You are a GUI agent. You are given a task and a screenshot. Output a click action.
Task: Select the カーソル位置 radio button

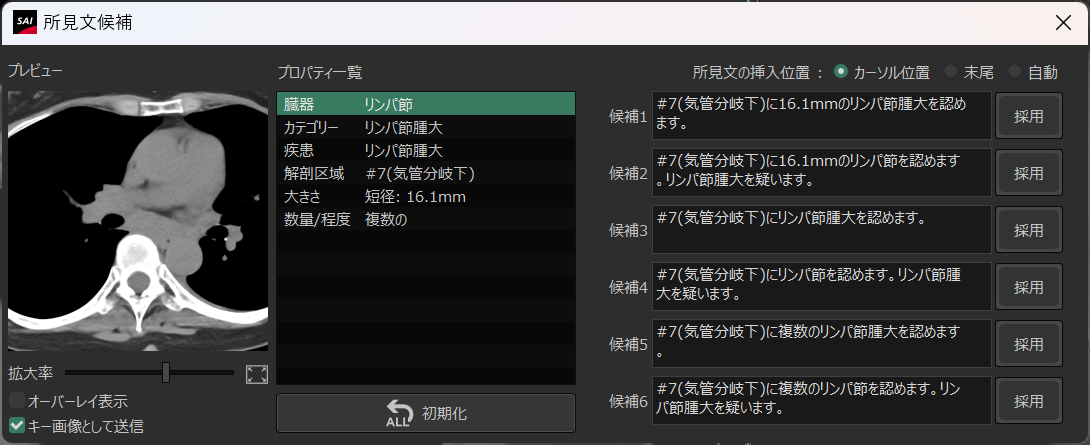click(x=841, y=72)
